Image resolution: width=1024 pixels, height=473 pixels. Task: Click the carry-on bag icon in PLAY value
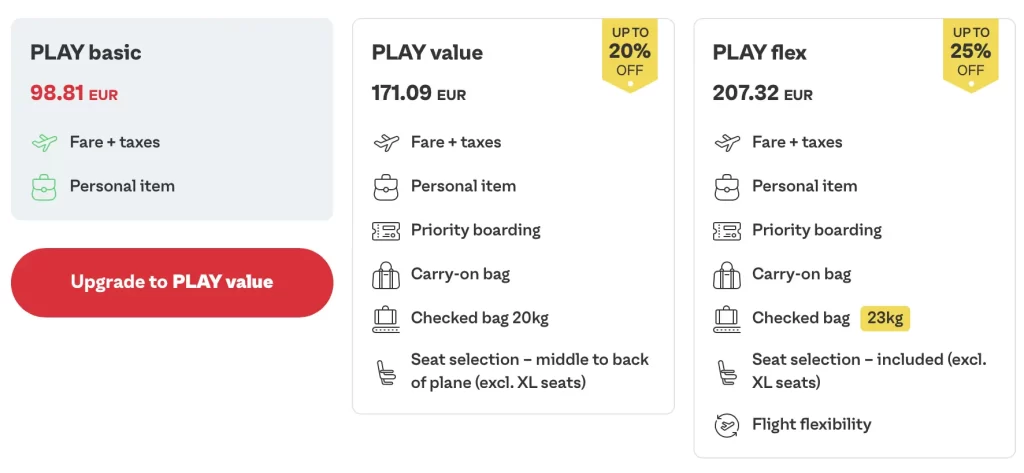click(x=386, y=274)
